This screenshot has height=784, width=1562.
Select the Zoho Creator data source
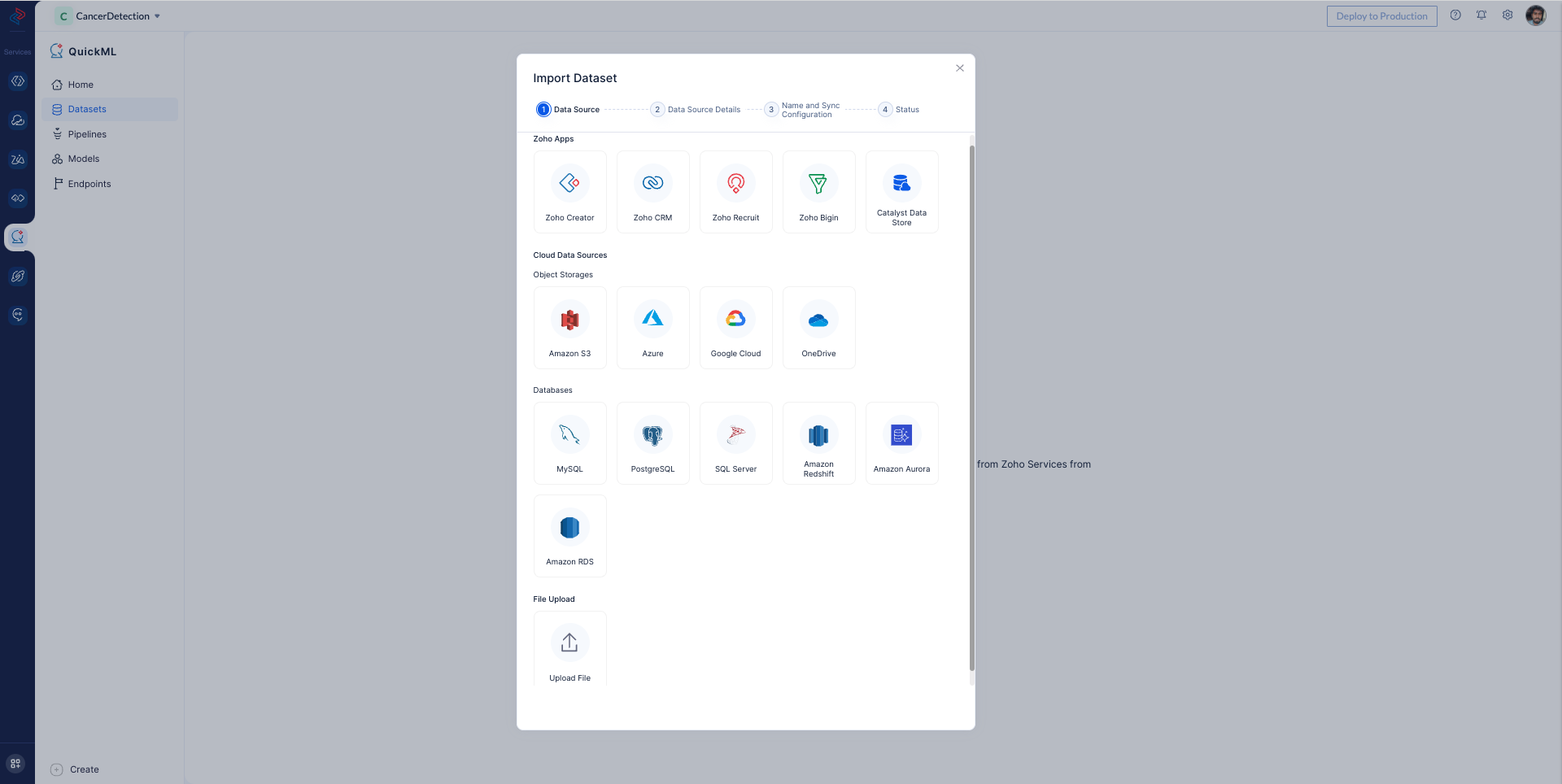click(x=569, y=192)
